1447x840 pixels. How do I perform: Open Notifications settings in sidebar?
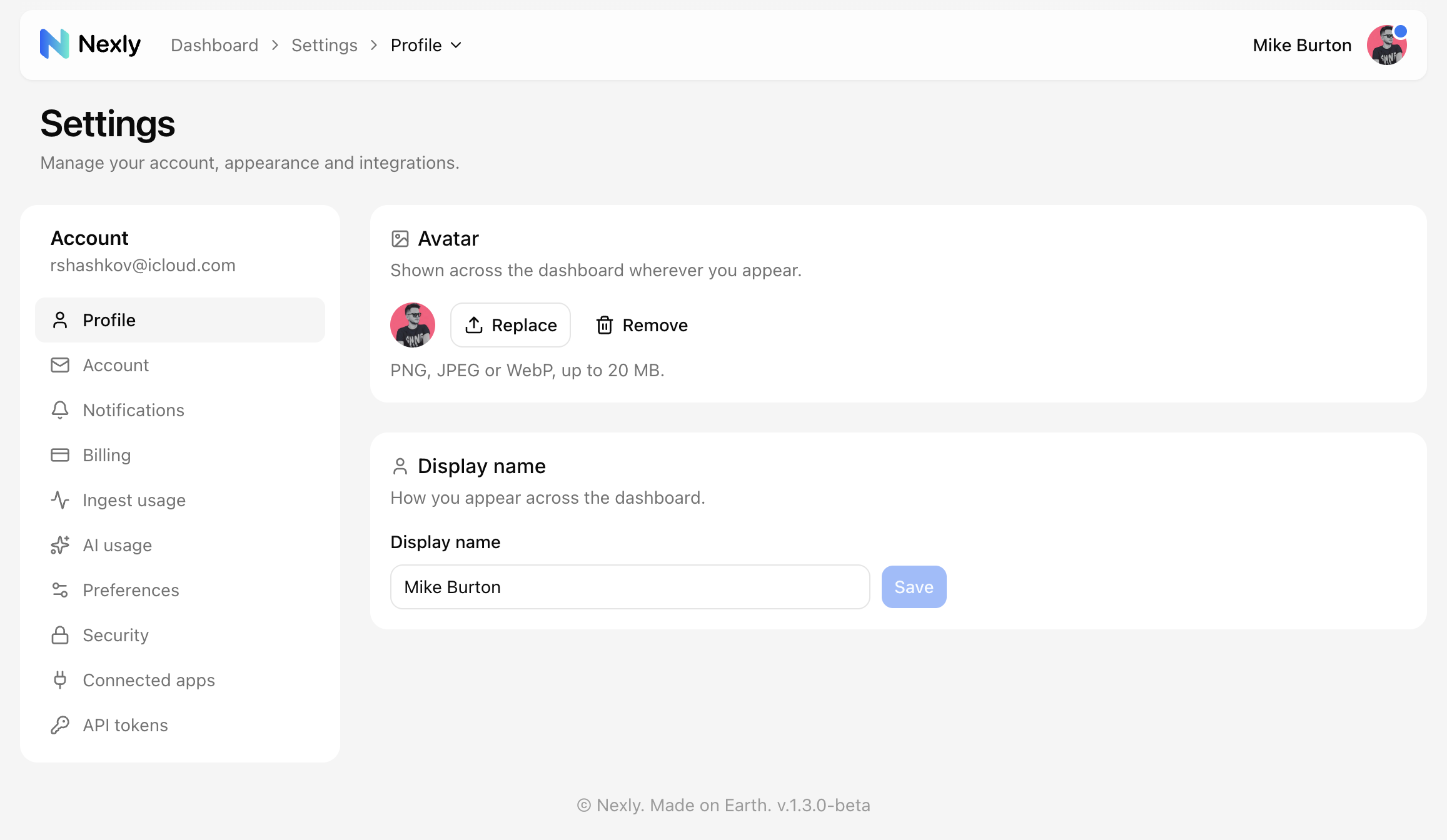click(x=180, y=410)
